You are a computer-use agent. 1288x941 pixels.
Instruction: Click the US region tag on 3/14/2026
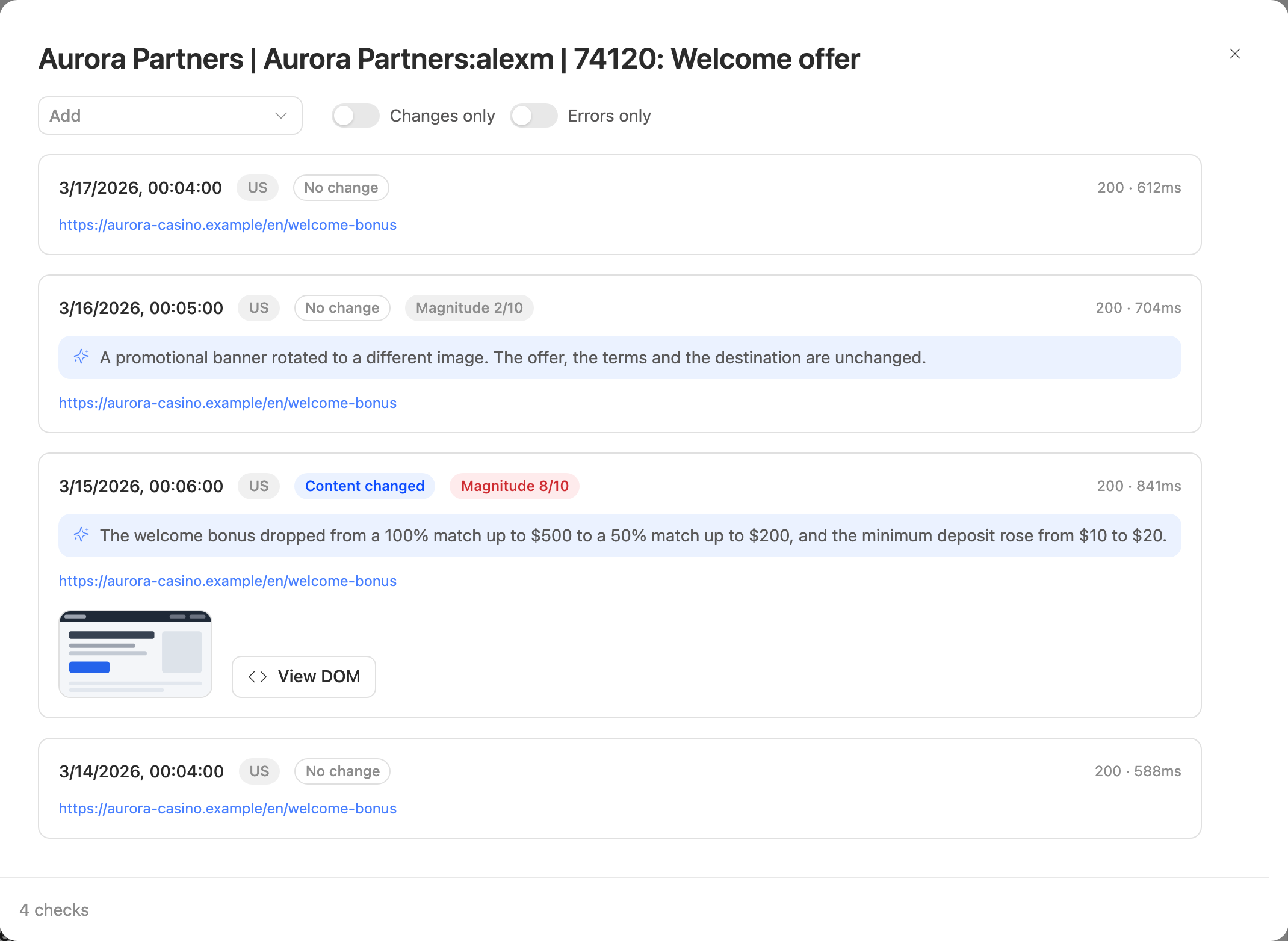tap(259, 771)
